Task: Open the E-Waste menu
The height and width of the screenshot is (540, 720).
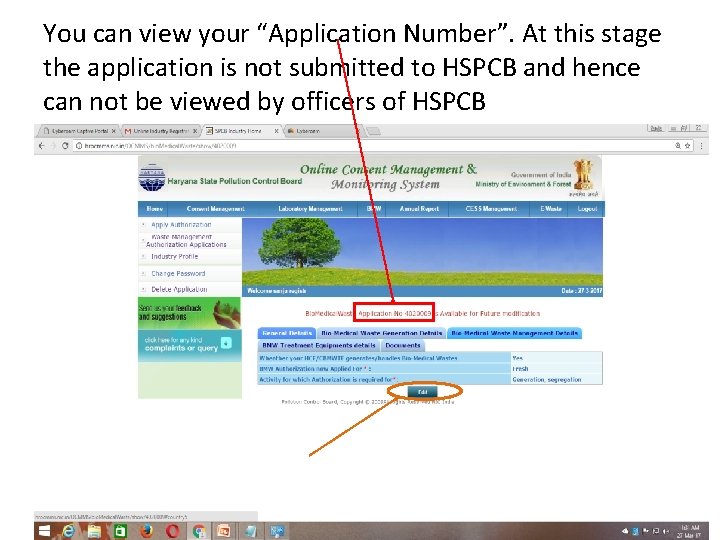Action: [x=551, y=208]
